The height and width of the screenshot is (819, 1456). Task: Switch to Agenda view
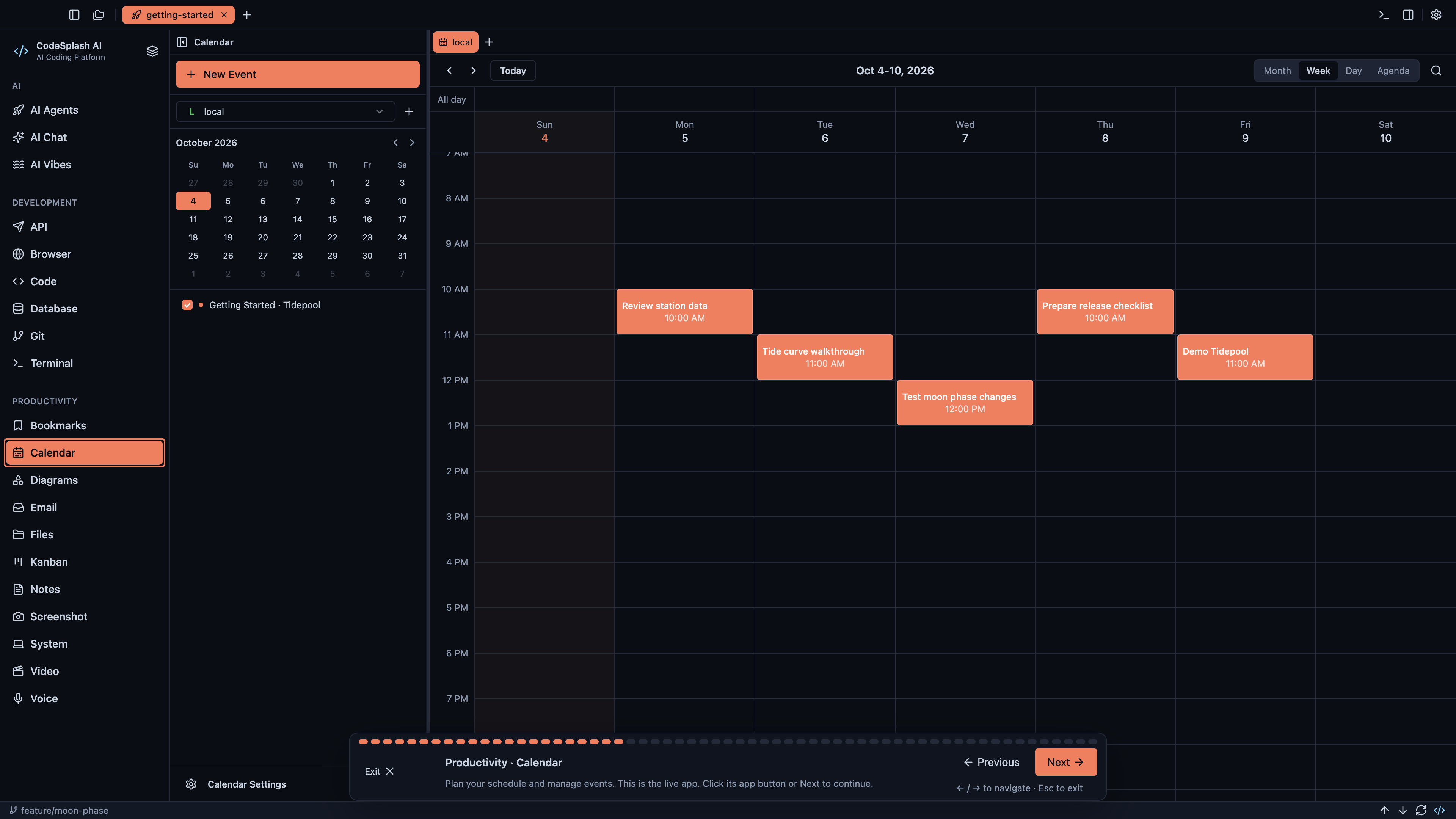[1393, 71]
